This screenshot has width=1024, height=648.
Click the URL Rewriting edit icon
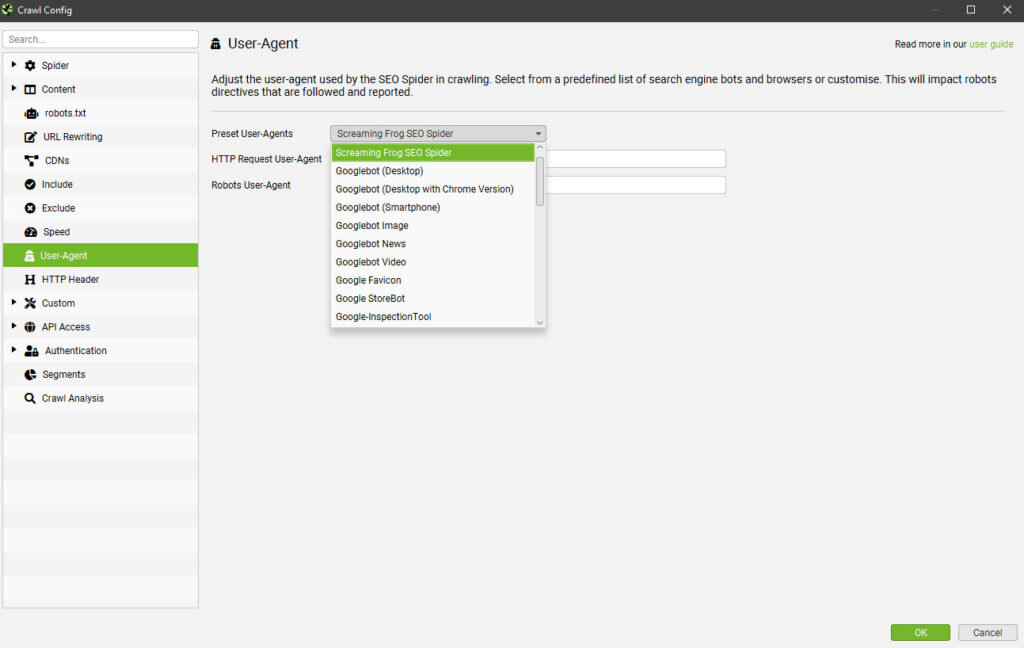point(31,137)
